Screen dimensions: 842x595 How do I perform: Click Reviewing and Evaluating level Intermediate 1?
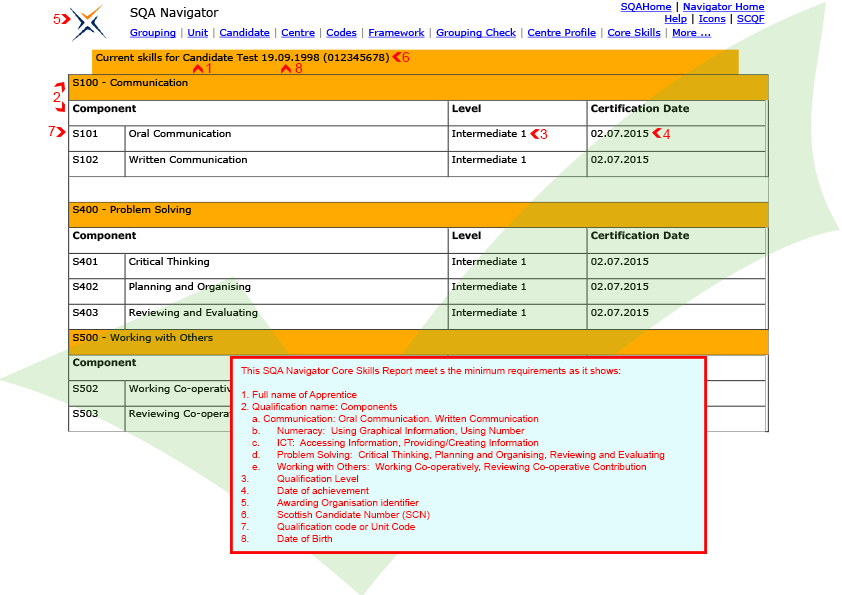click(518, 317)
